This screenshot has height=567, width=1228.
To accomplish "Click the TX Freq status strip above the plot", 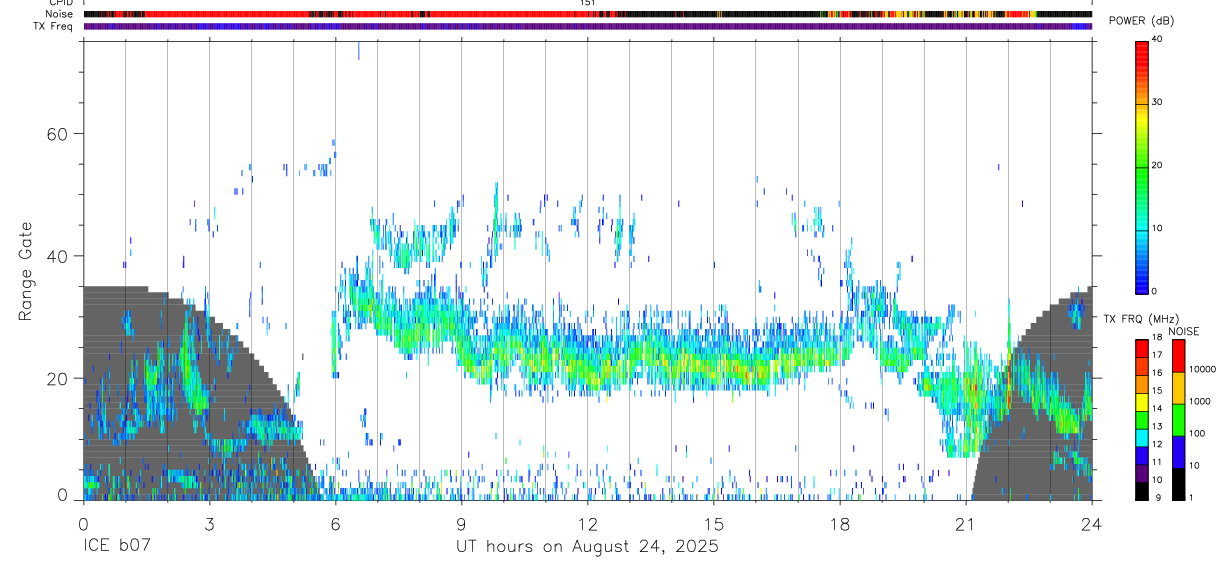I will tap(588, 26).
